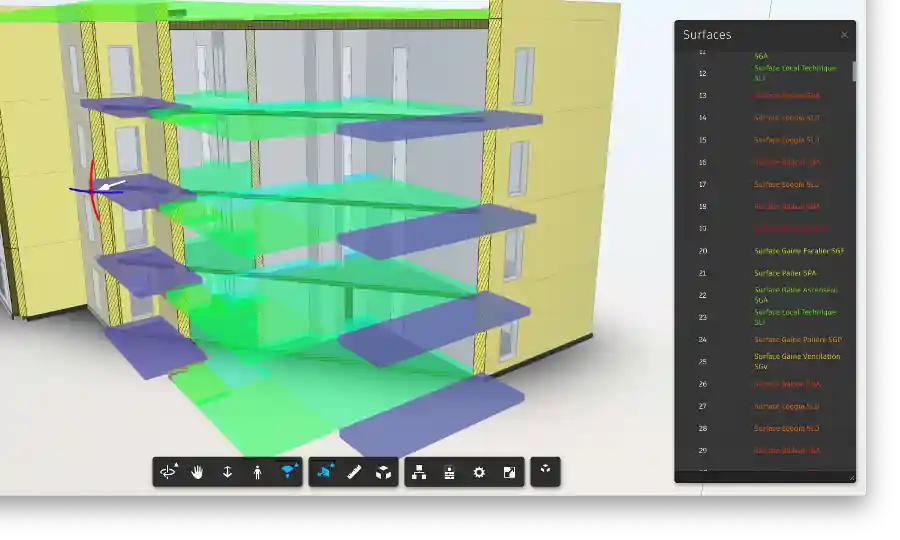Enable First Person walk tool
This screenshot has width=900, height=540.
pos(258,472)
